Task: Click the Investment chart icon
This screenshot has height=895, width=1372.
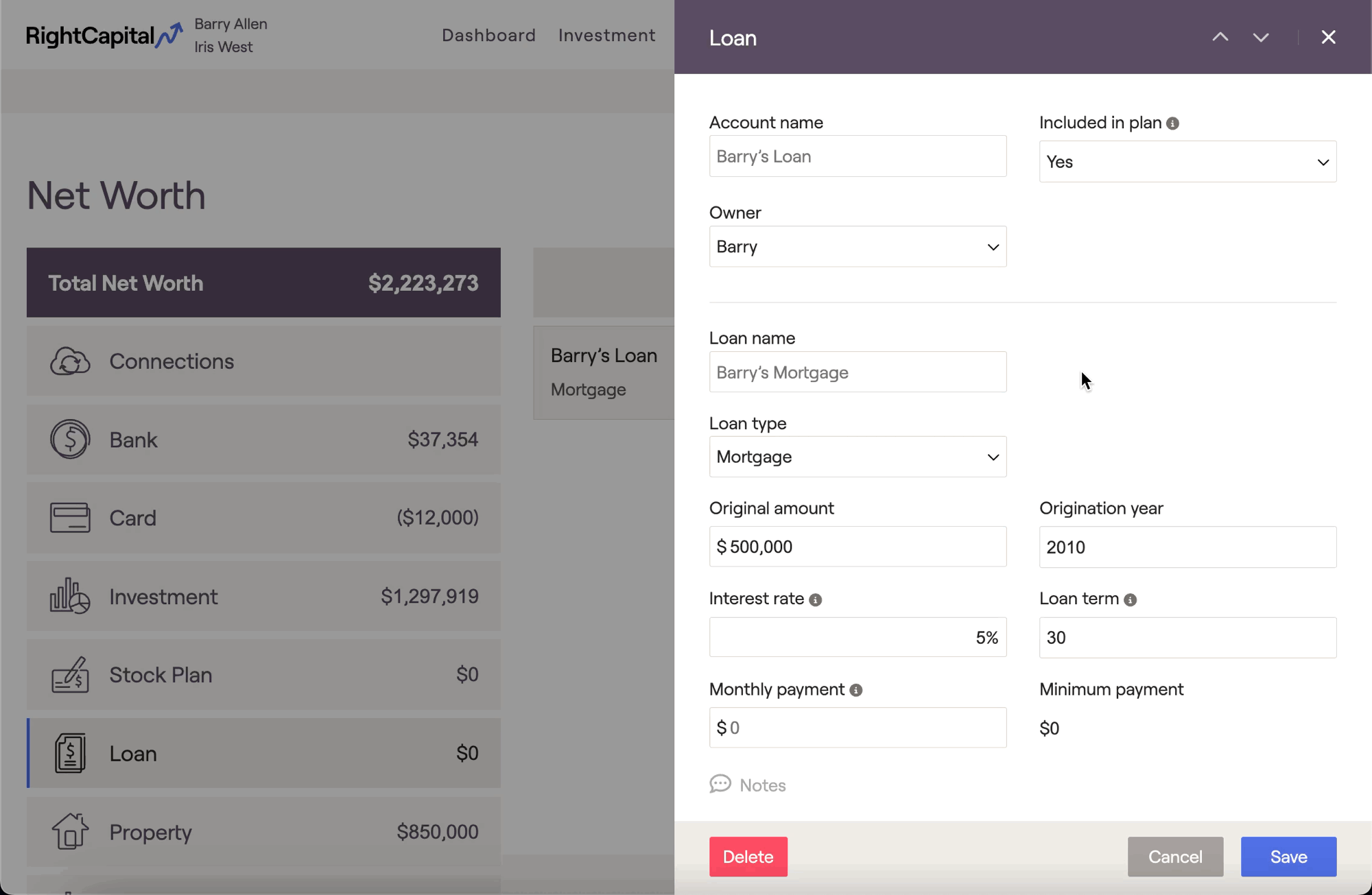Action: (x=70, y=595)
